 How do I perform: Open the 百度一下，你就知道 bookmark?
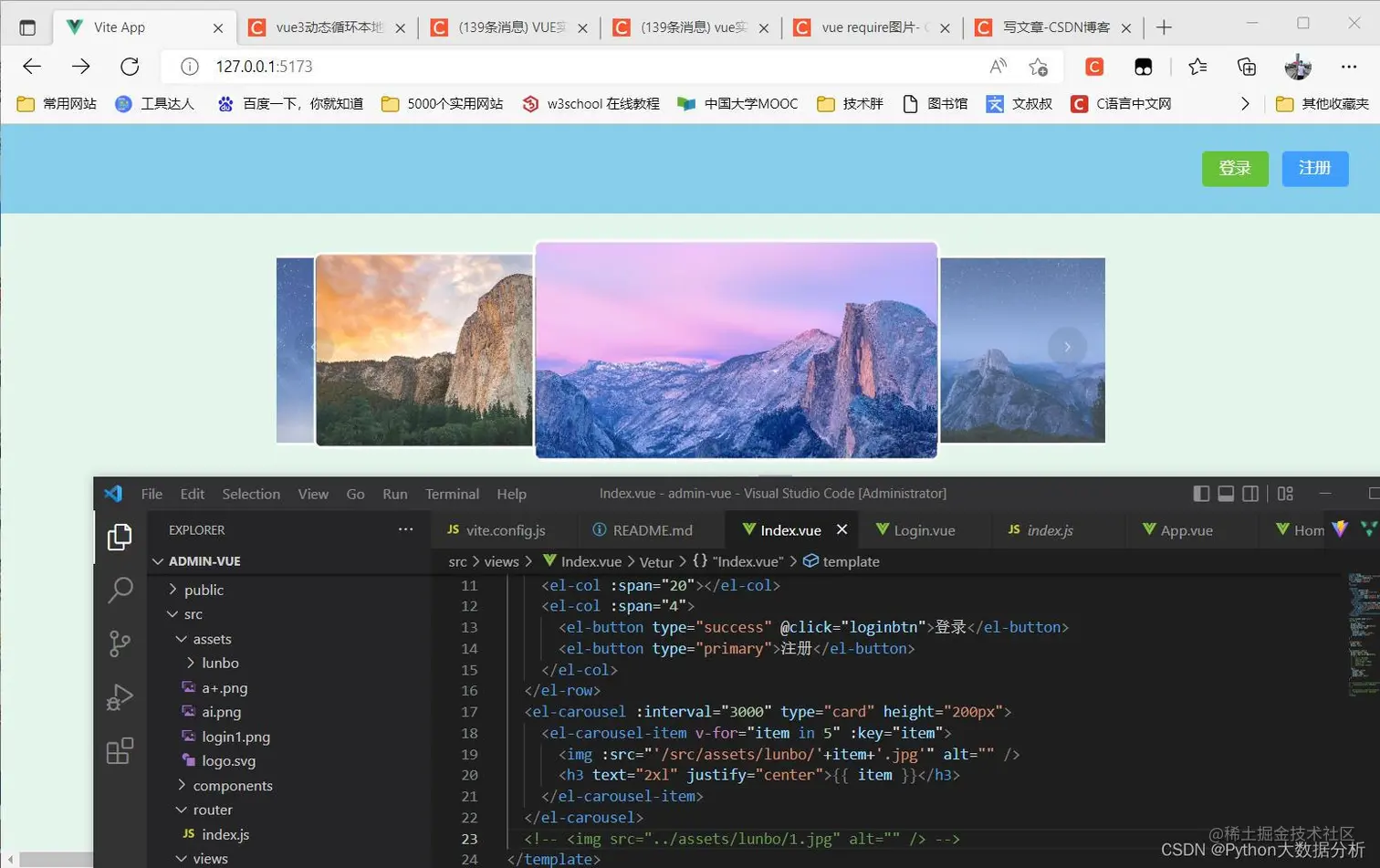pos(290,104)
